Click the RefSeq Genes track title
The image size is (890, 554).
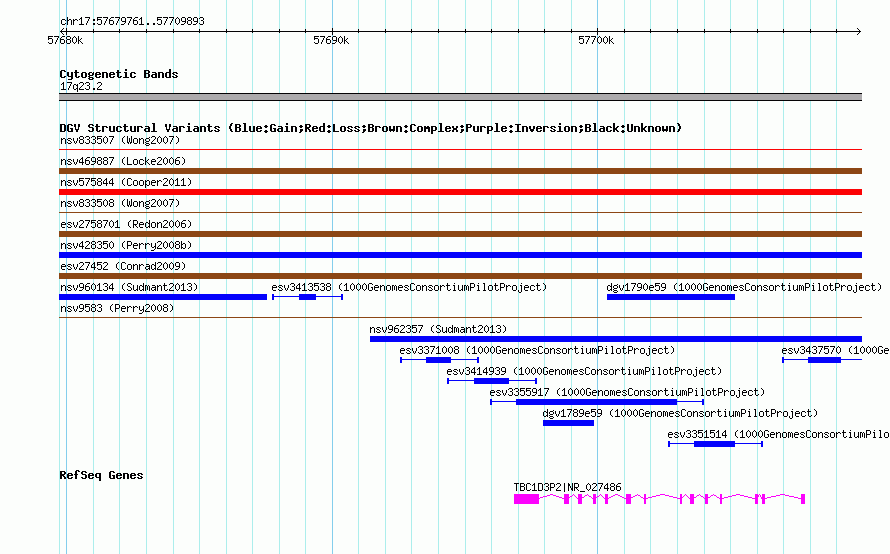101,475
